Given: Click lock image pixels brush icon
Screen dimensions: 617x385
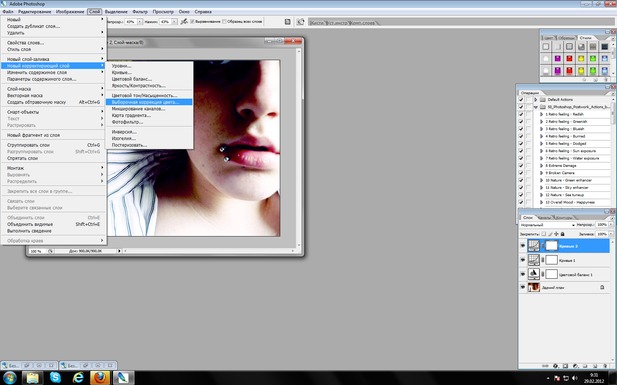Looking at the screenshot, I should click(x=550, y=234).
